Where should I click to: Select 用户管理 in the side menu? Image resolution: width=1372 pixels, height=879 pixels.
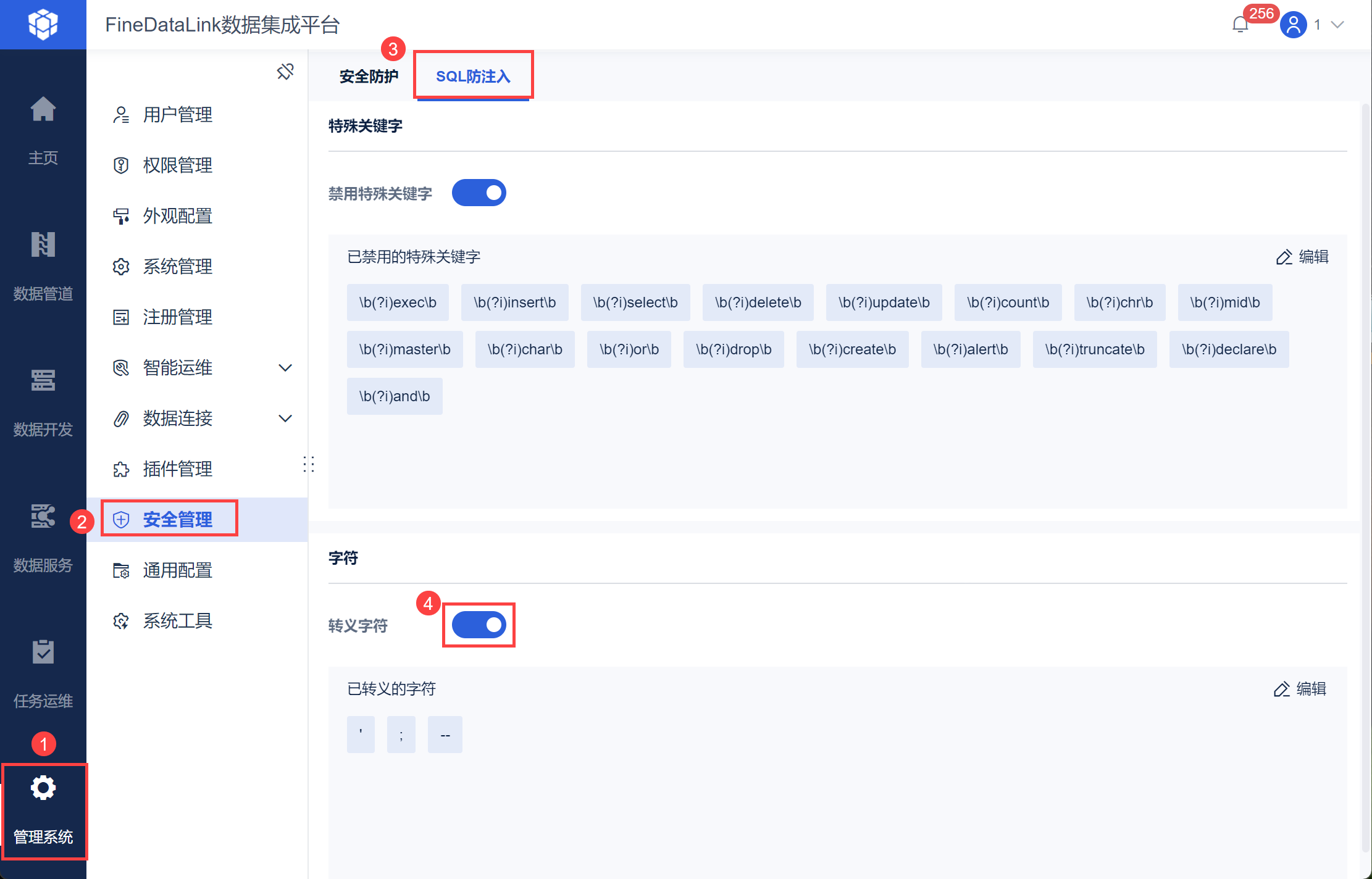click(177, 115)
